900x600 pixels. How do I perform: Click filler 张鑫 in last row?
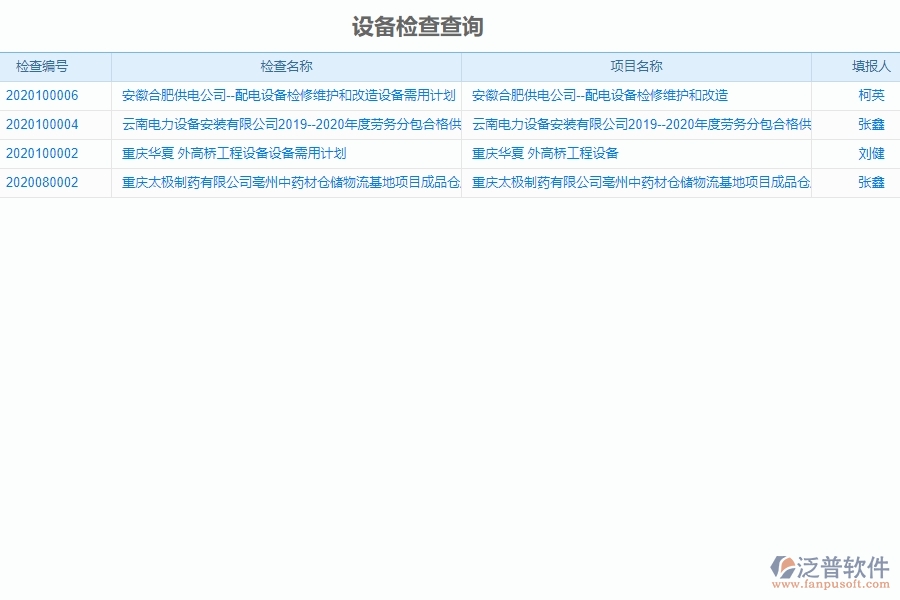pyautogui.click(x=857, y=182)
